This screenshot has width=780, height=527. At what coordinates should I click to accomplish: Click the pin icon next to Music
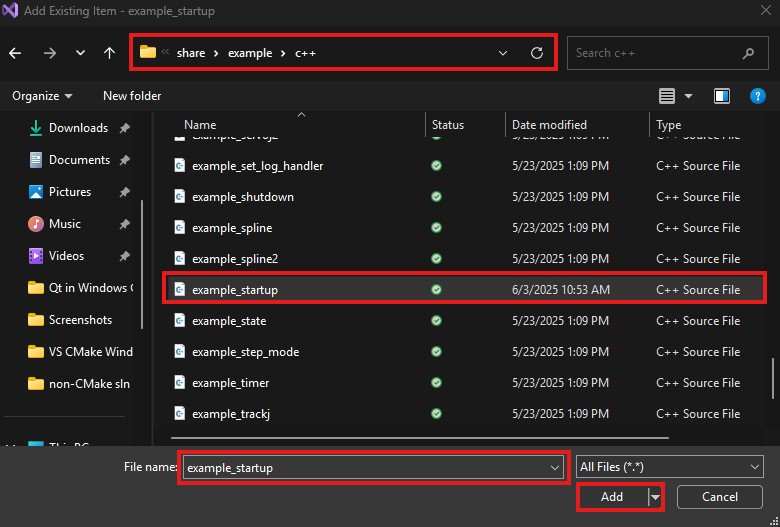(x=124, y=224)
